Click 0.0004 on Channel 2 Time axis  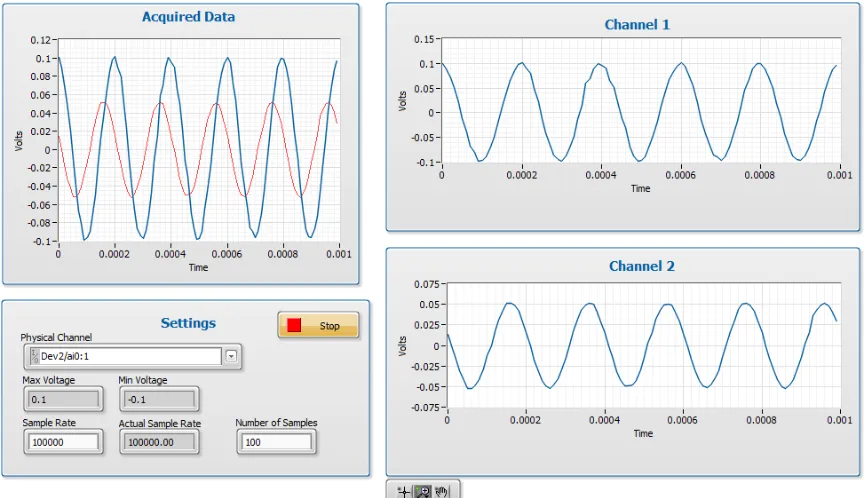coord(604,420)
